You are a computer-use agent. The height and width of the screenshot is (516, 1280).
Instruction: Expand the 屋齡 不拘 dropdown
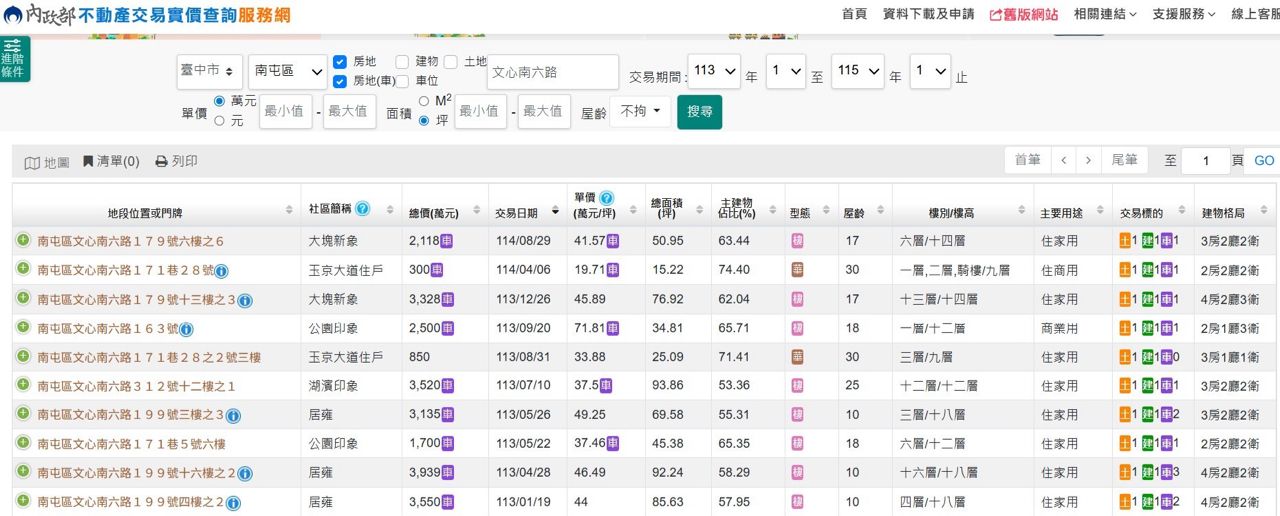tap(640, 112)
